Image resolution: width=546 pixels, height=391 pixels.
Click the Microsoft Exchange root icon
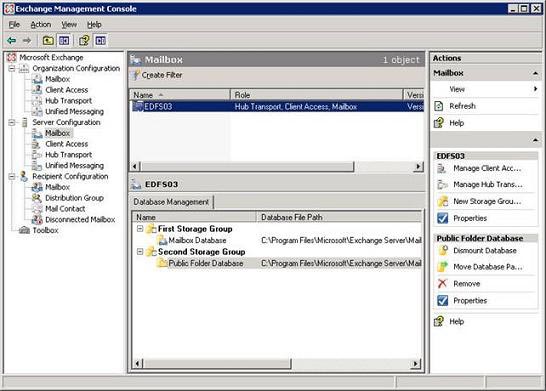click(x=12, y=57)
